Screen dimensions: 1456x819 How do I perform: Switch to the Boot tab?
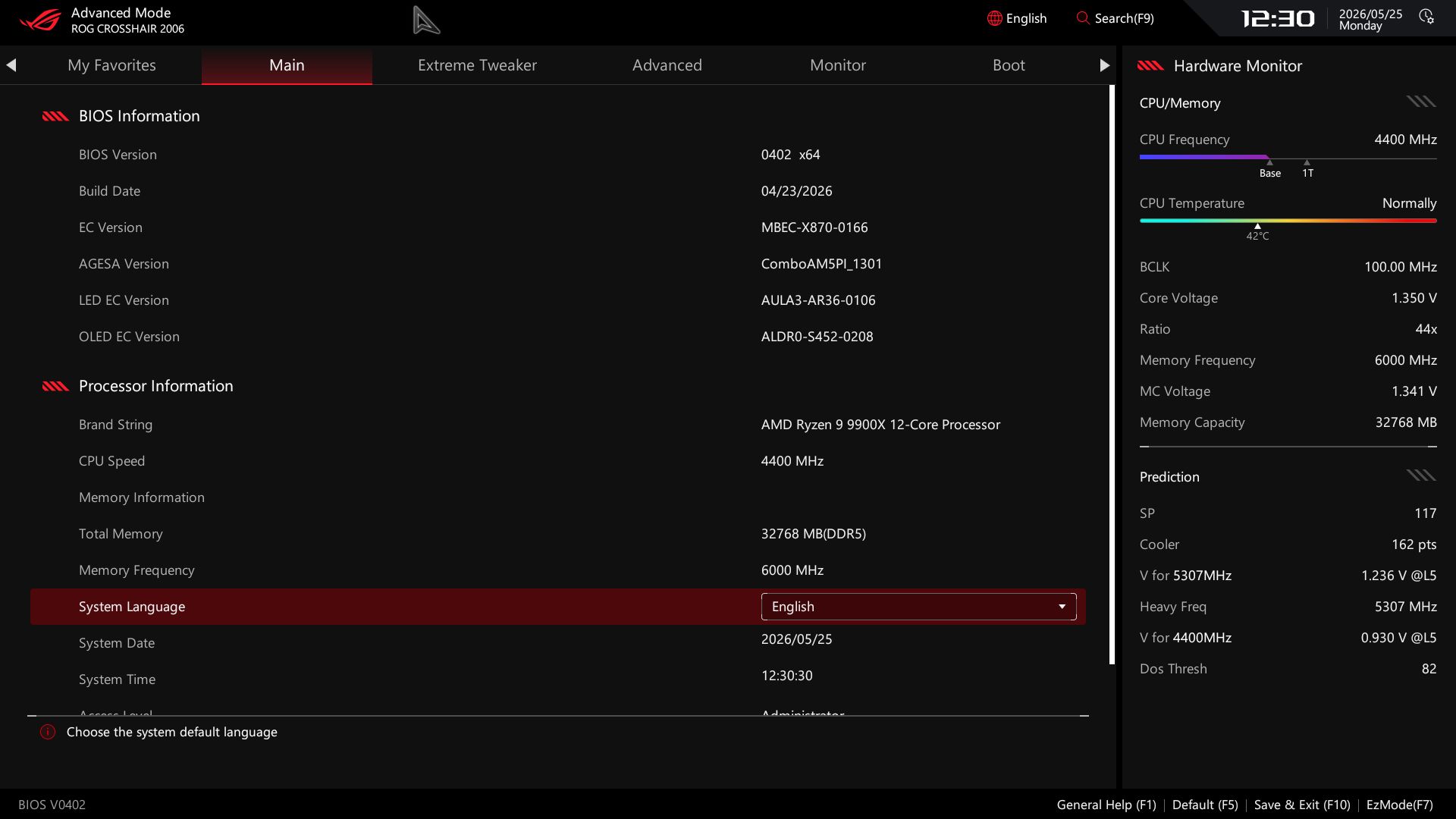tap(1009, 65)
